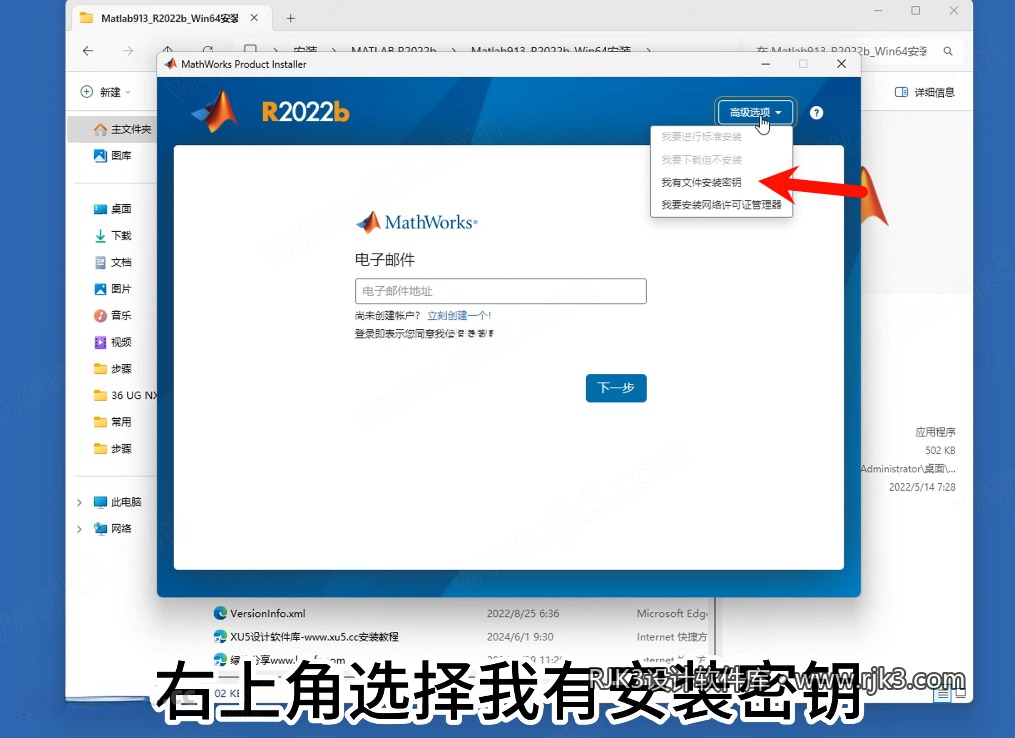Click the 立刻创建一个 link

point(459,315)
